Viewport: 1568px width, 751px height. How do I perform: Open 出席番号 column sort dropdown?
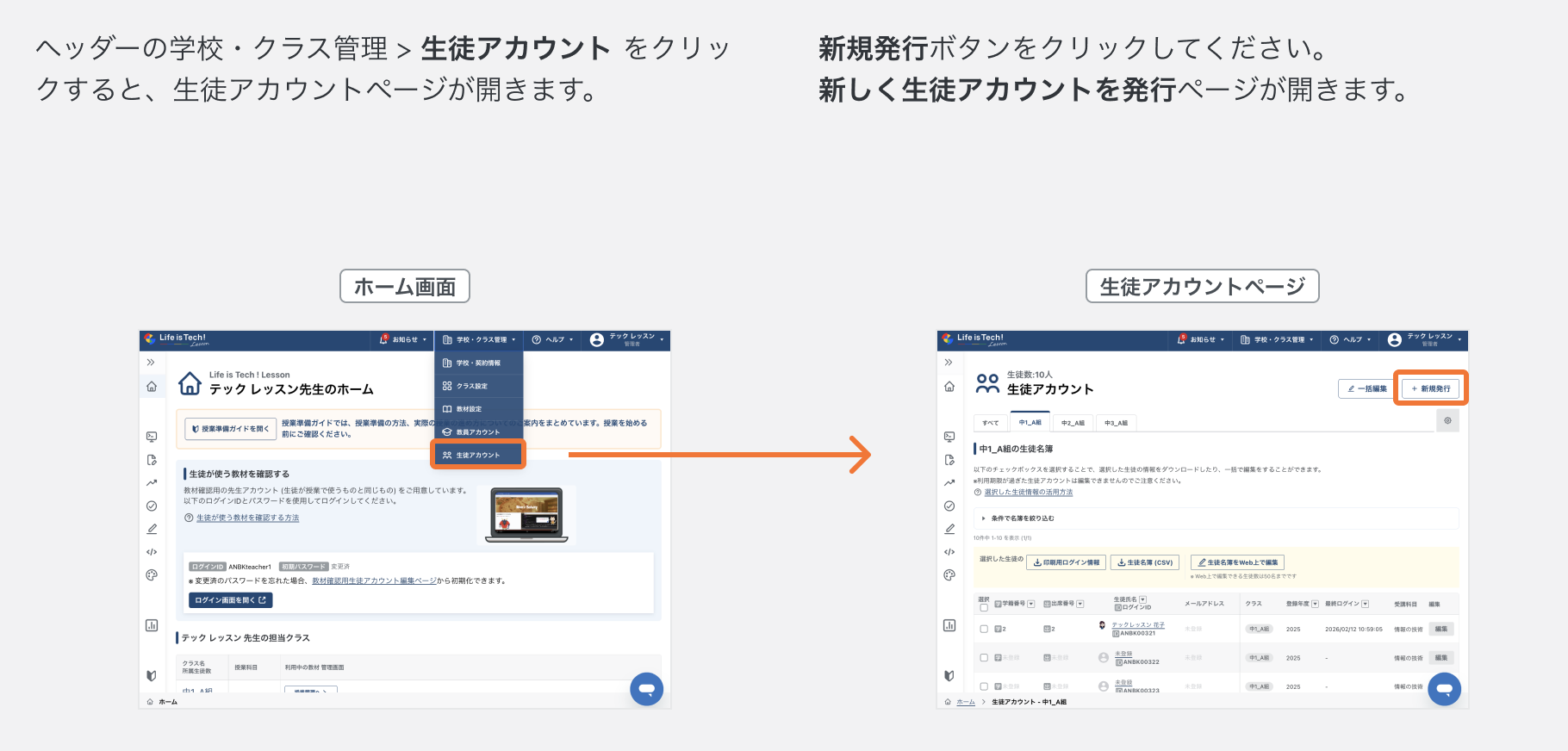pos(1080,604)
